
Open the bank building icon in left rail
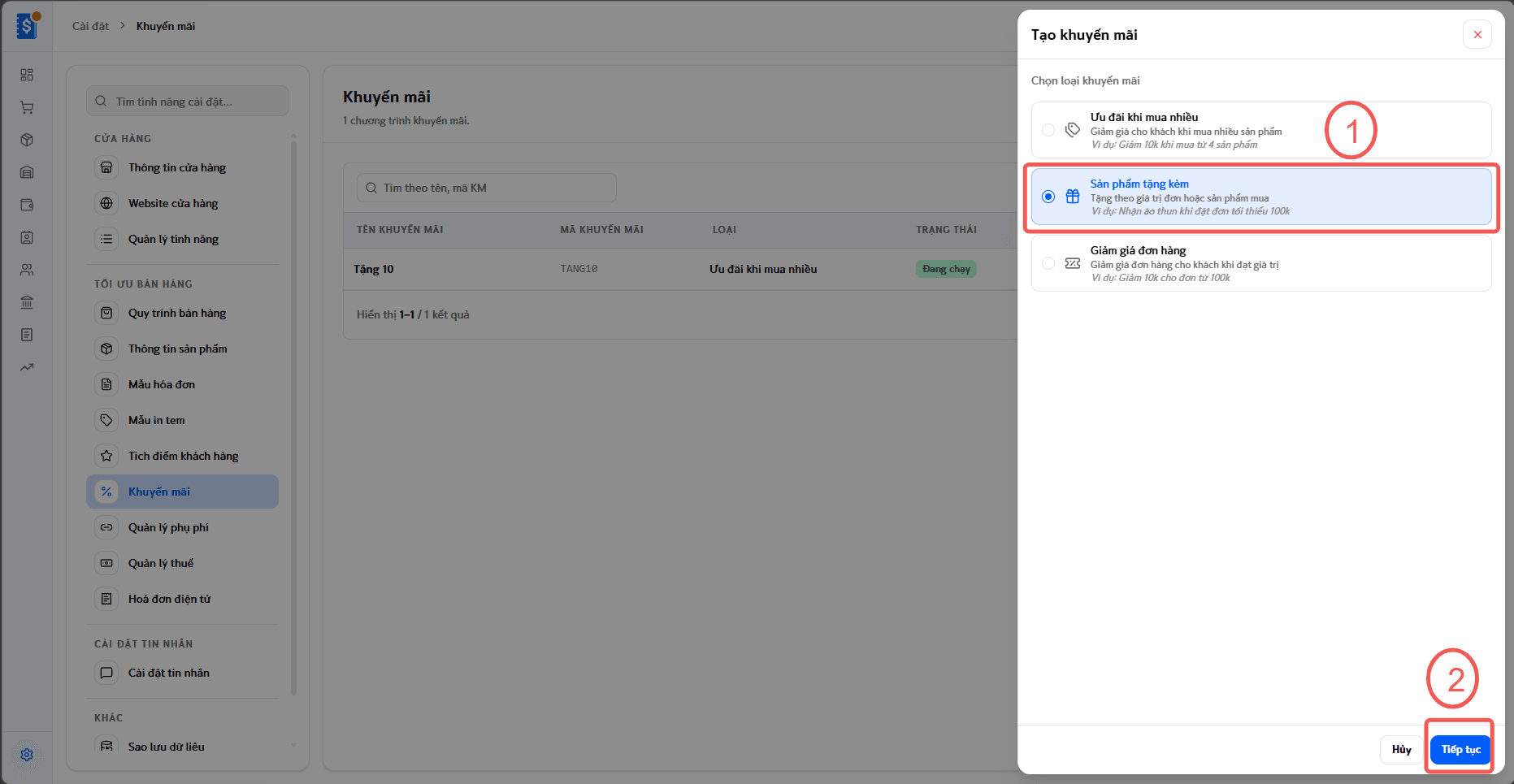pyautogui.click(x=27, y=302)
